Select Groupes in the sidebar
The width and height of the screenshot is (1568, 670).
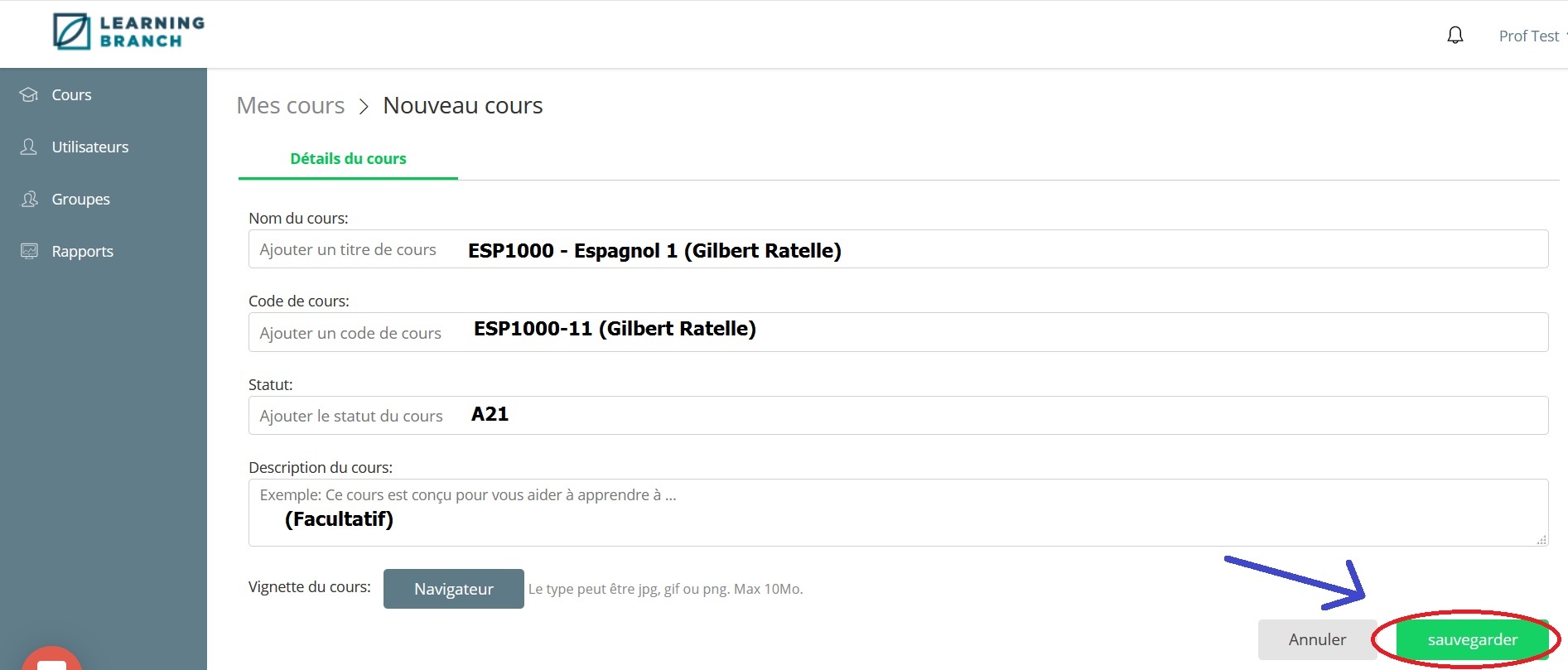tap(80, 199)
